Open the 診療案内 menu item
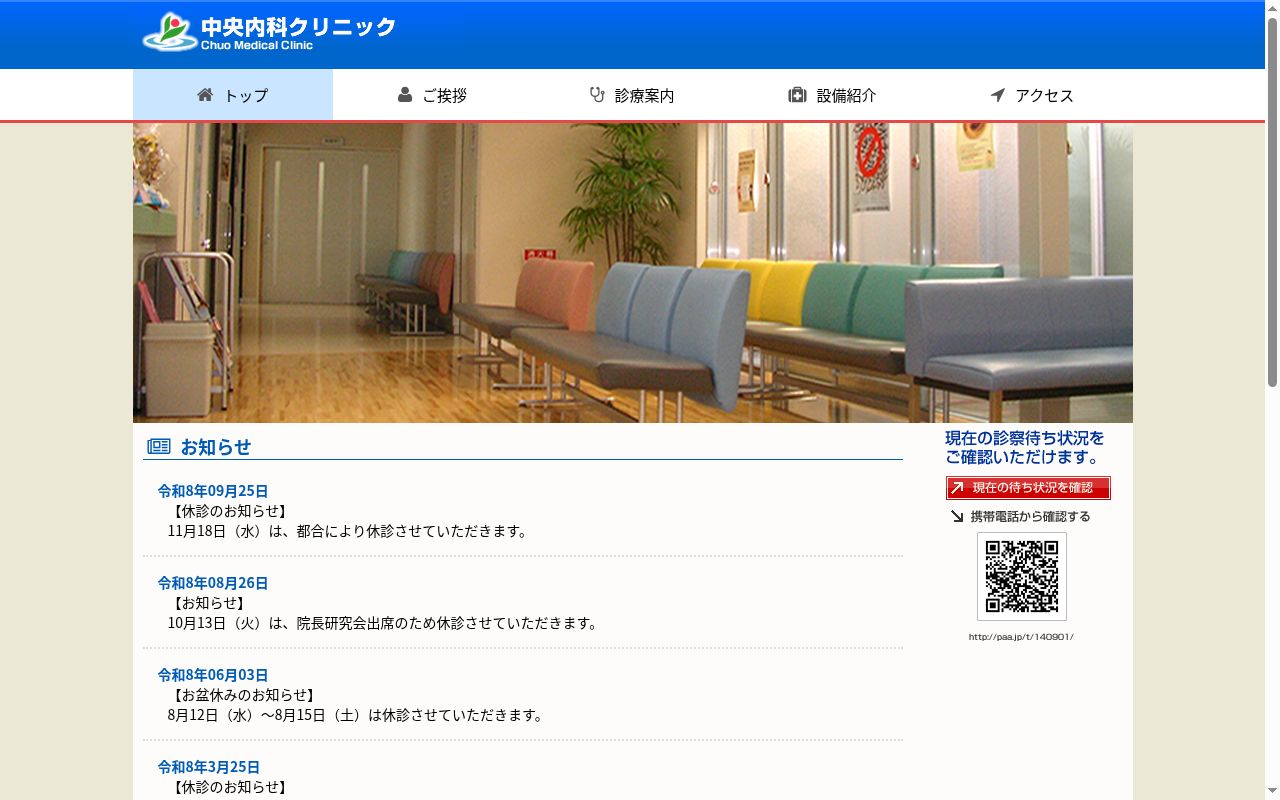Screen dimensions: 1280x800 coord(633,95)
